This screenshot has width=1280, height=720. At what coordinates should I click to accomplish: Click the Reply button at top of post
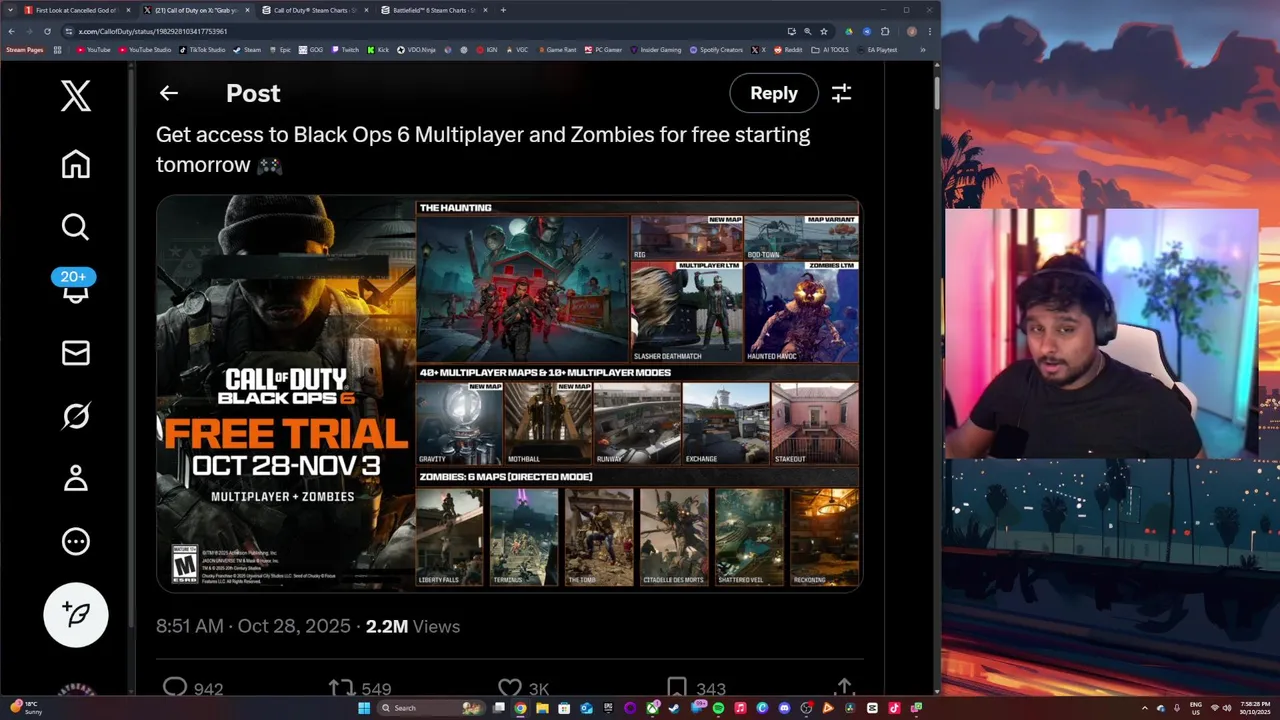(x=774, y=93)
